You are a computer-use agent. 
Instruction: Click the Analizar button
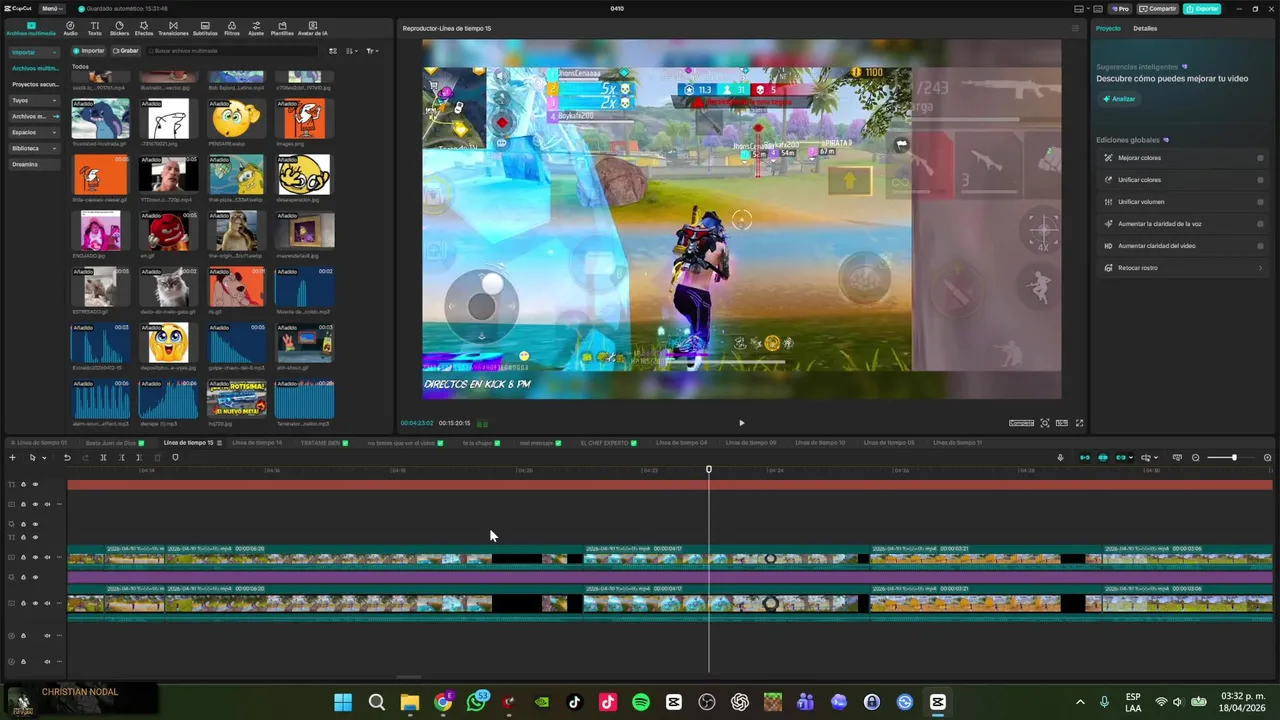tap(1119, 99)
